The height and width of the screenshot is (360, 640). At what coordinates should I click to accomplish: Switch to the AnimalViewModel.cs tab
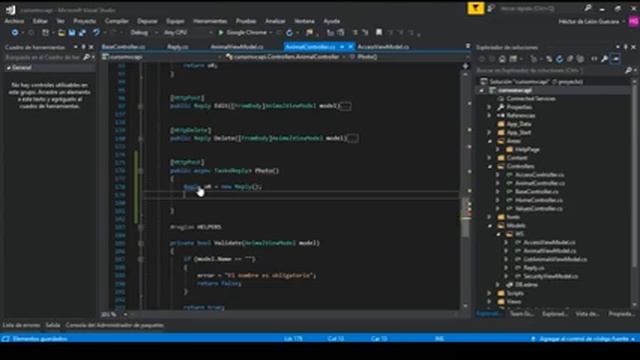(237, 47)
